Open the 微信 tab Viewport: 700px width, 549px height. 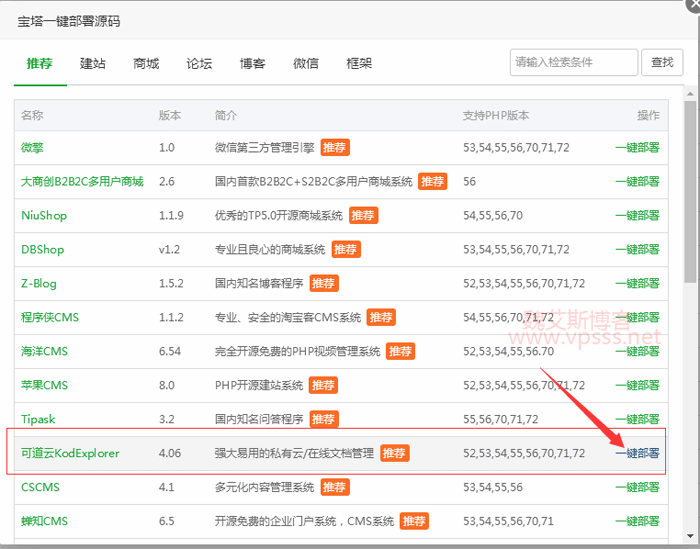point(305,63)
